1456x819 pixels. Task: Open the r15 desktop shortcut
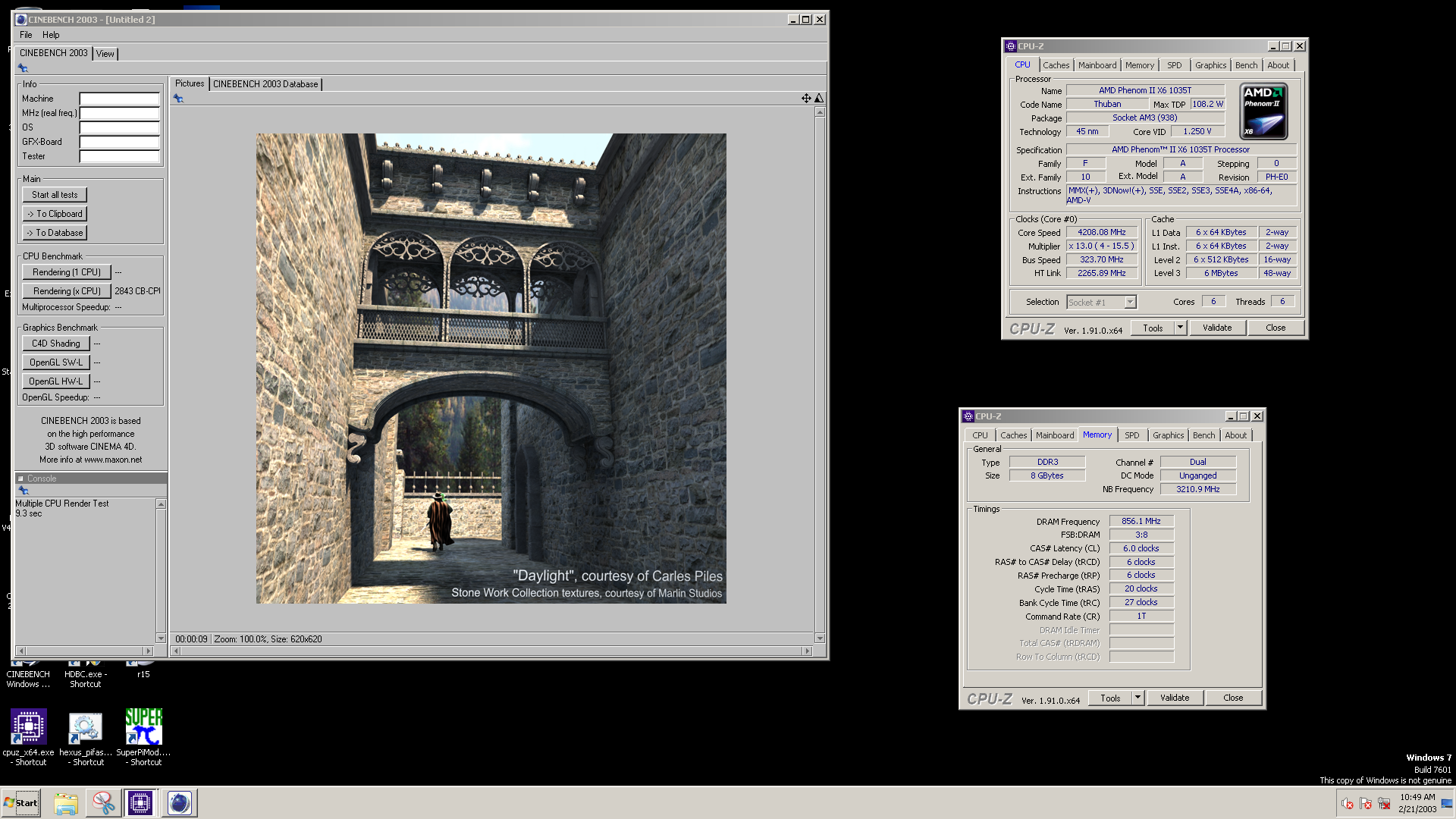pos(143,669)
